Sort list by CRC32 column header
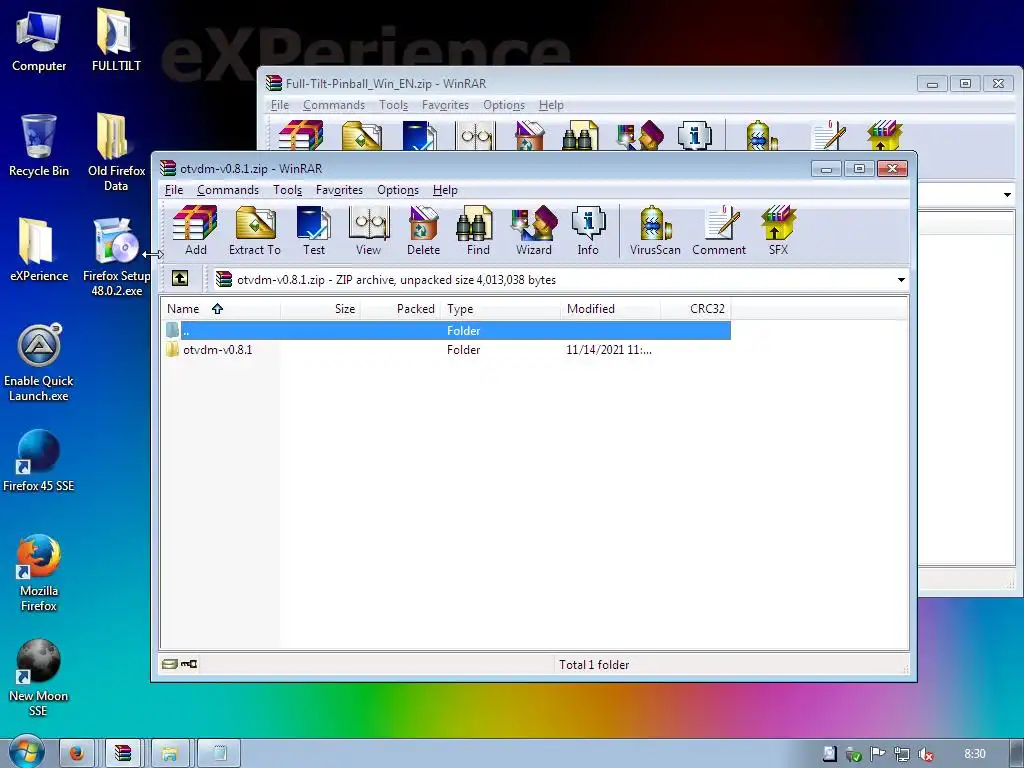Image resolution: width=1024 pixels, height=768 pixels. [x=696, y=308]
